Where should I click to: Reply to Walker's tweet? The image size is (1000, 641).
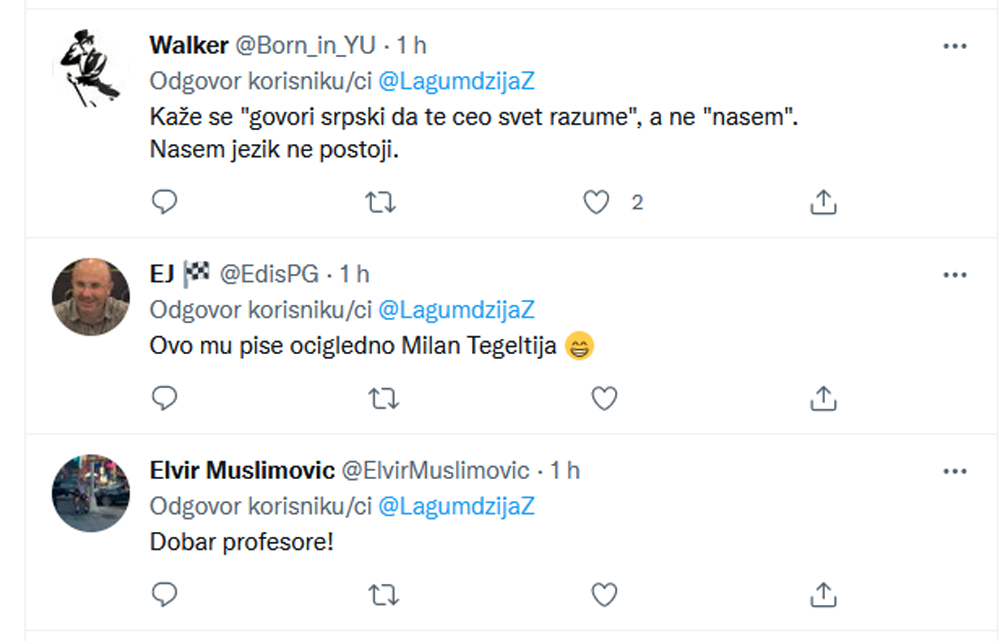pos(164,203)
